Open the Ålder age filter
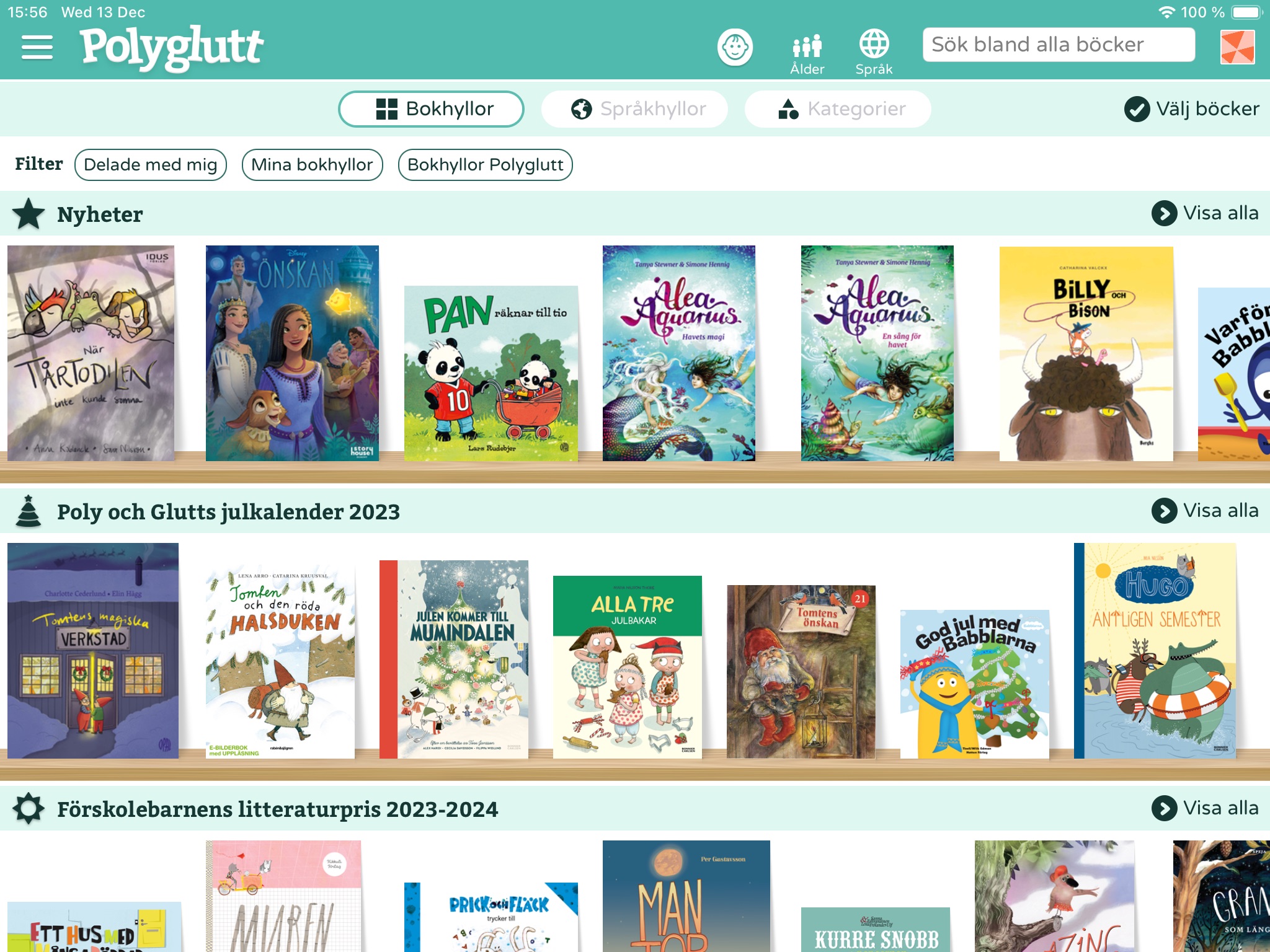This screenshot has width=1270, height=952. [807, 54]
